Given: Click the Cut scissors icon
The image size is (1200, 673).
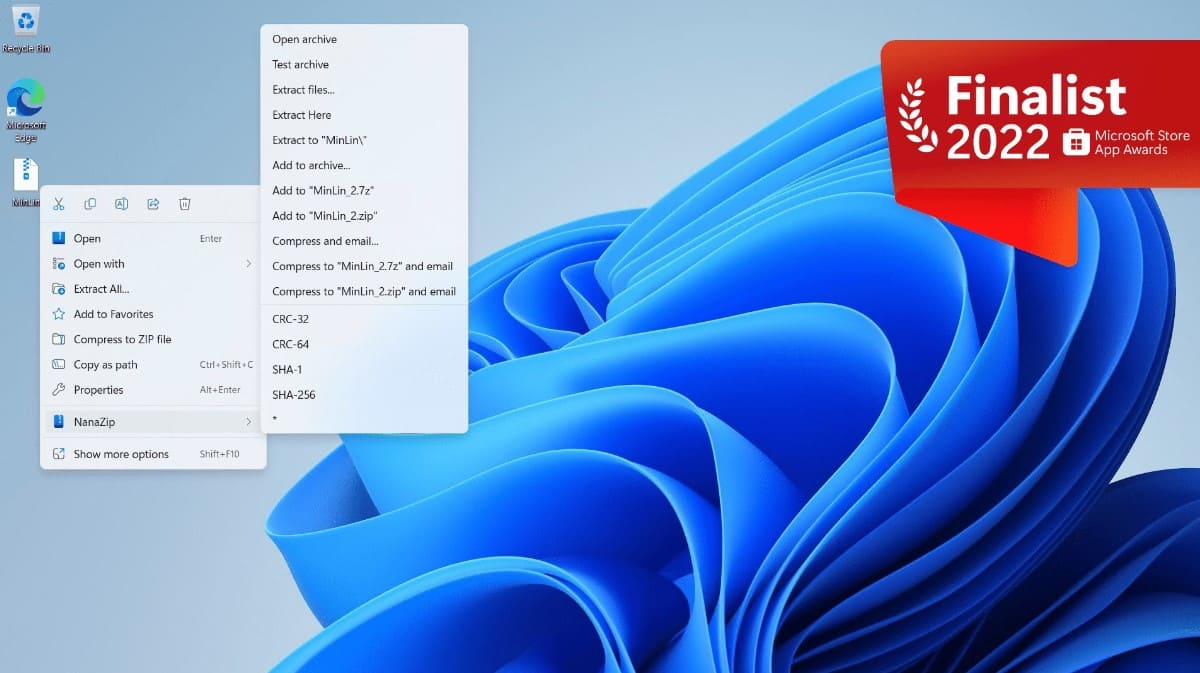Looking at the screenshot, I should pos(58,204).
